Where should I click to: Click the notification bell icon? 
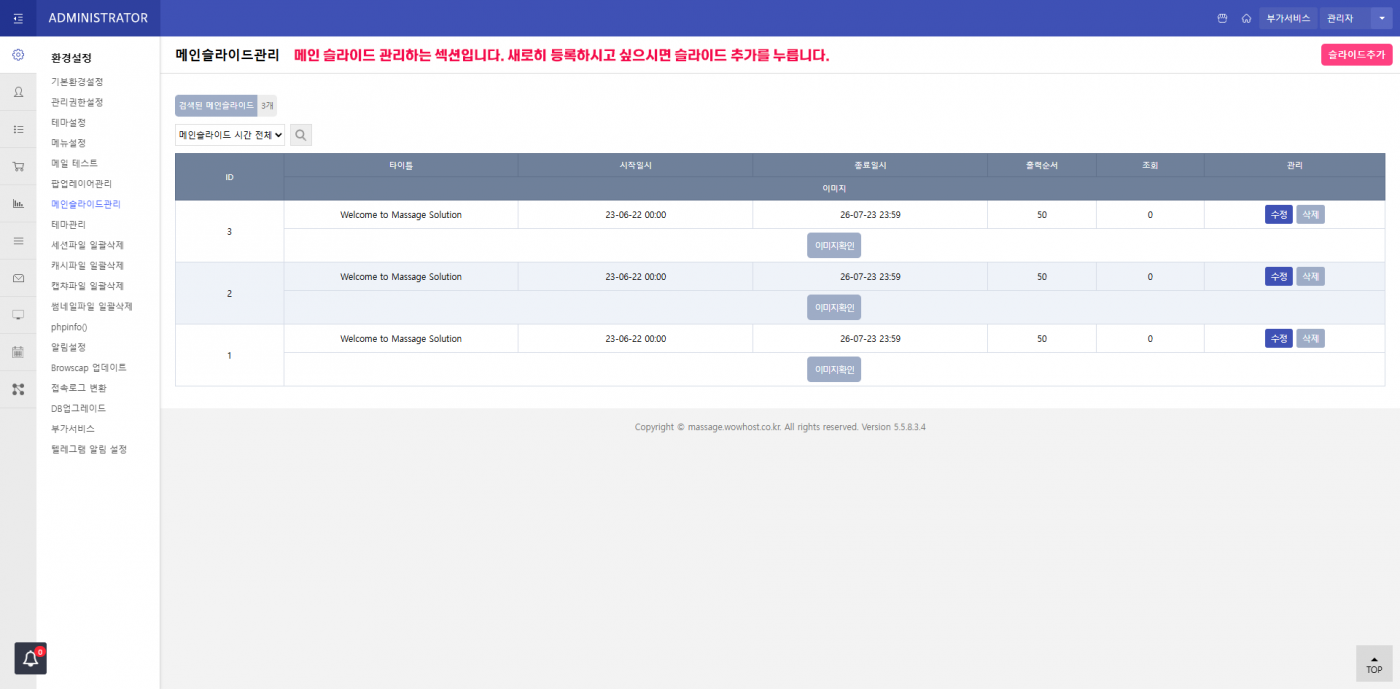tap(30, 658)
